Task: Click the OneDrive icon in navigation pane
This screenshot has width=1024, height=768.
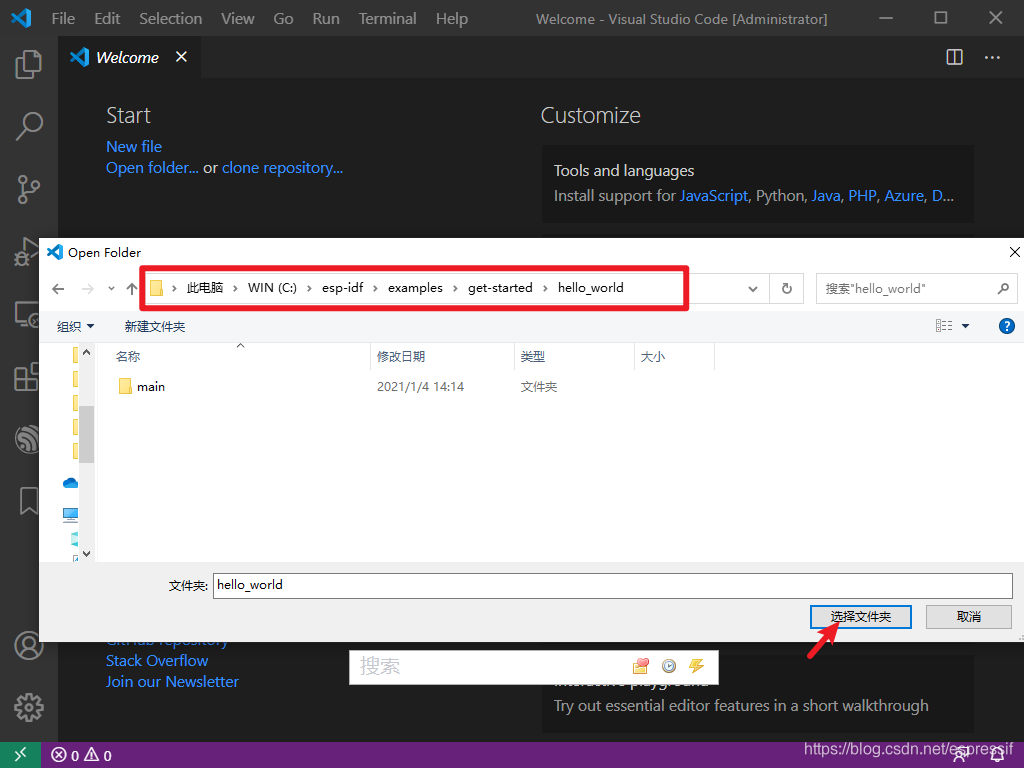Action: click(71, 483)
